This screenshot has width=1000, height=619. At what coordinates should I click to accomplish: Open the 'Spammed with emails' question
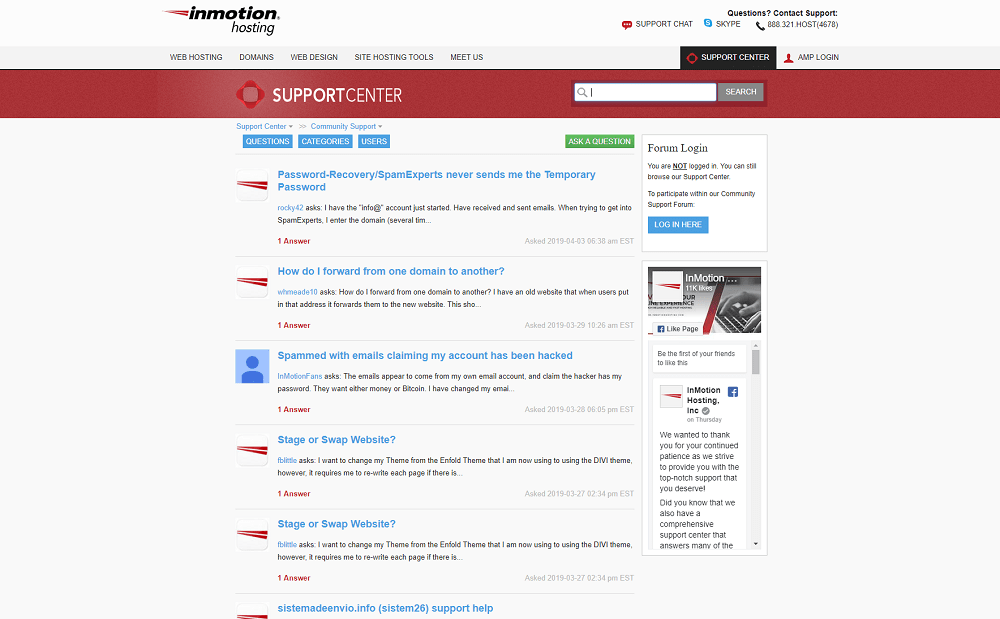(425, 355)
